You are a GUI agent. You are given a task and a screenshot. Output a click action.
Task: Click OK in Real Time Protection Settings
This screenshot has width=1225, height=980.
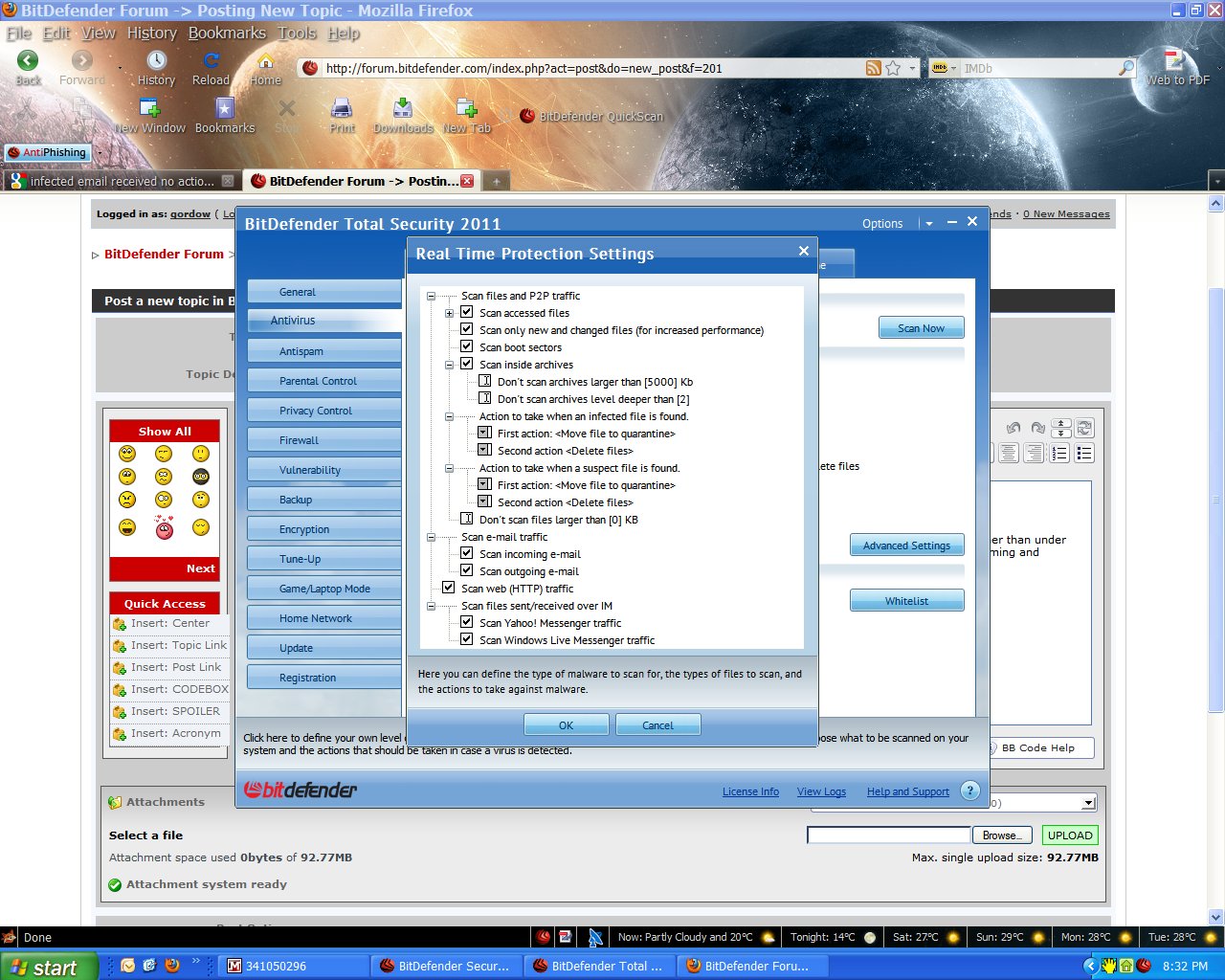click(x=566, y=724)
